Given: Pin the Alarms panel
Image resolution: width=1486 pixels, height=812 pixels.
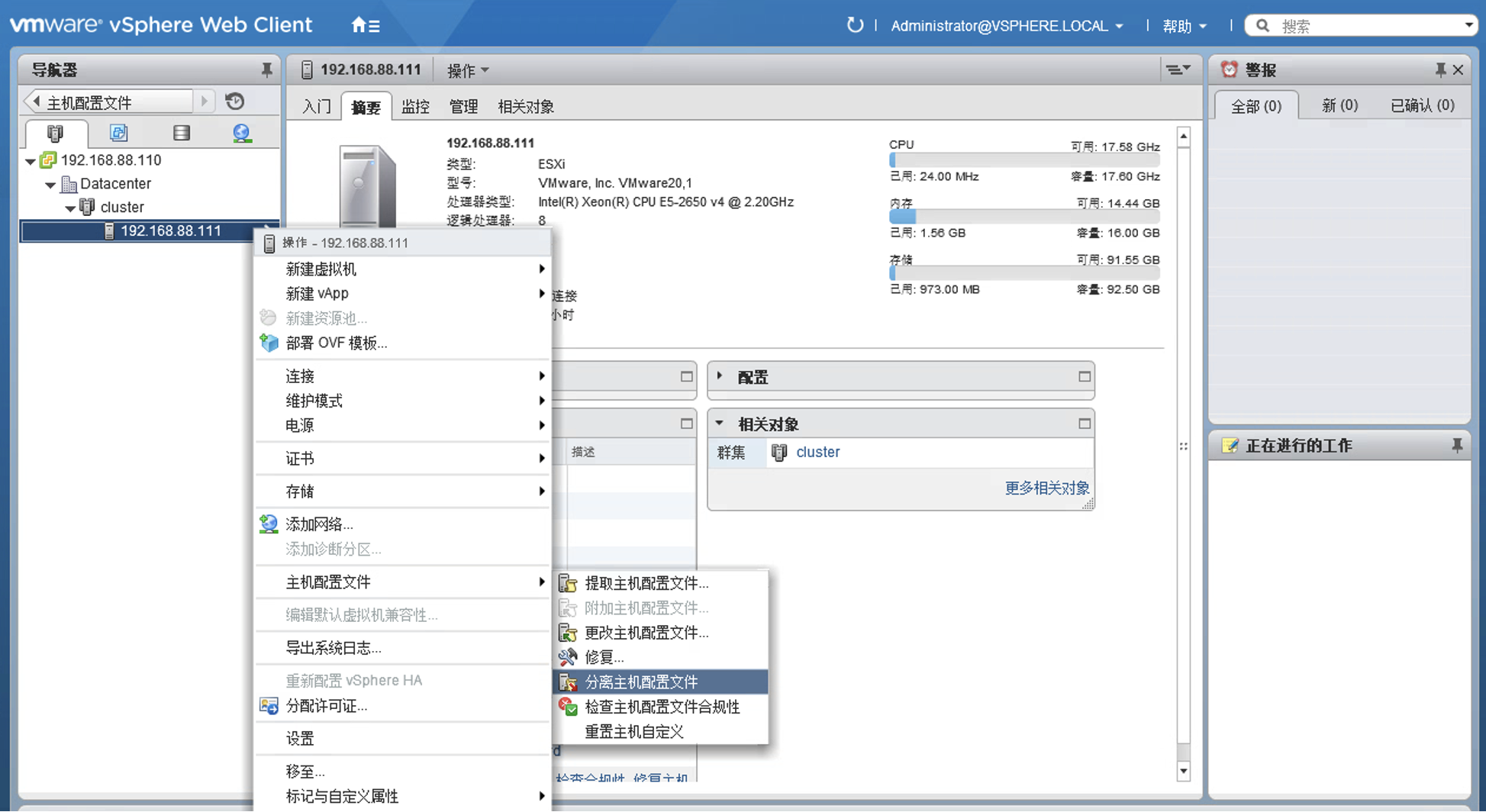Looking at the screenshot, I should (1439, 70).
